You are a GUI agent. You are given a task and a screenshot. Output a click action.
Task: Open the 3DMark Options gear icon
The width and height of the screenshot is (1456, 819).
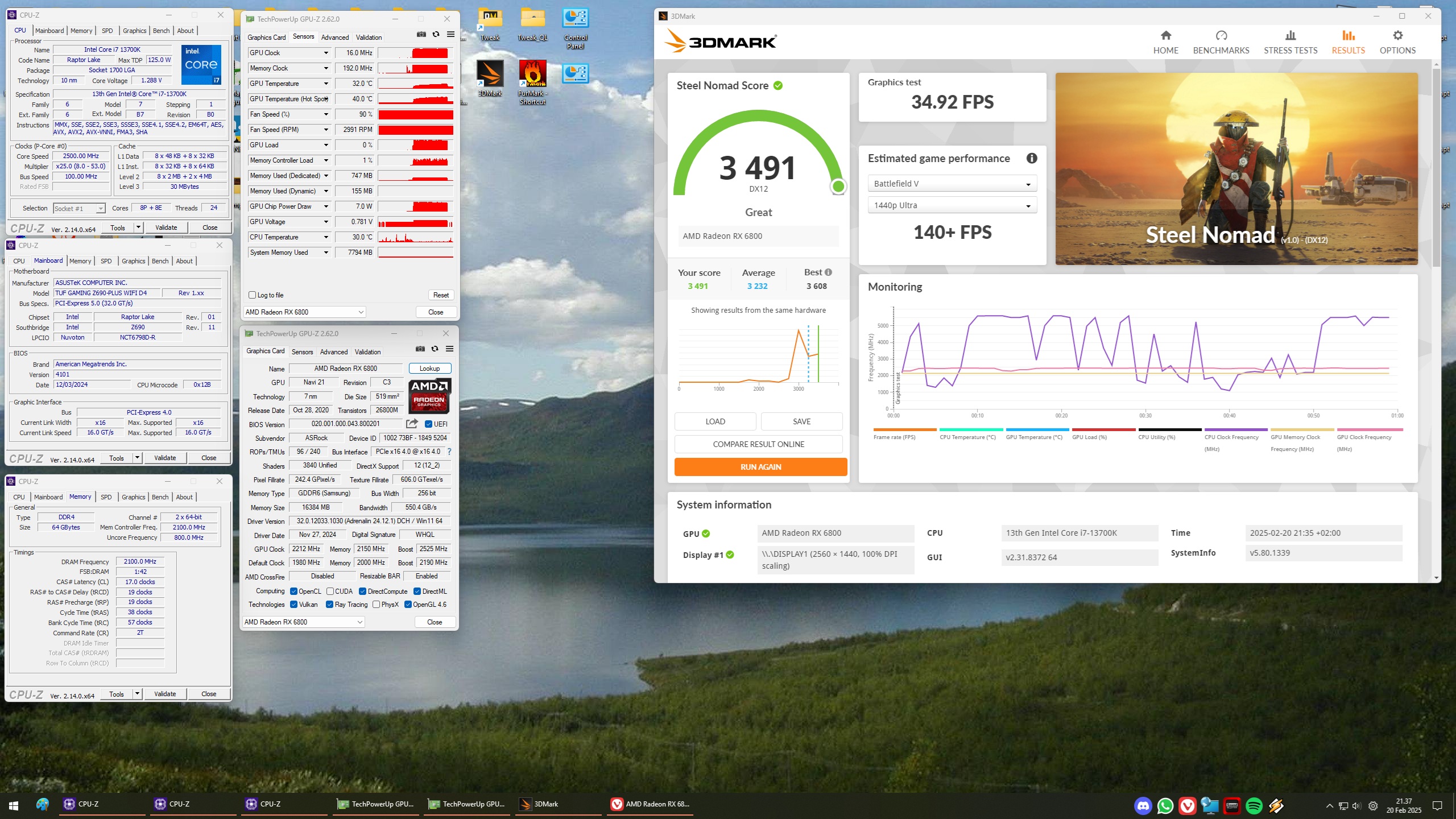[x=1397, y=36]
